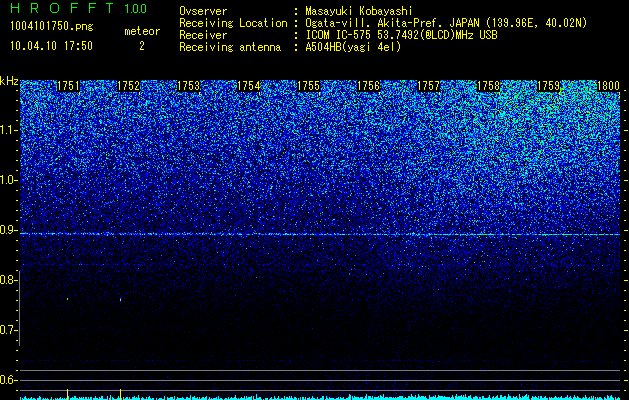This screenshot has height=400, width=629.
Task: Click the observer name Masayuki Kobayashi
Action: pos(359,11)
